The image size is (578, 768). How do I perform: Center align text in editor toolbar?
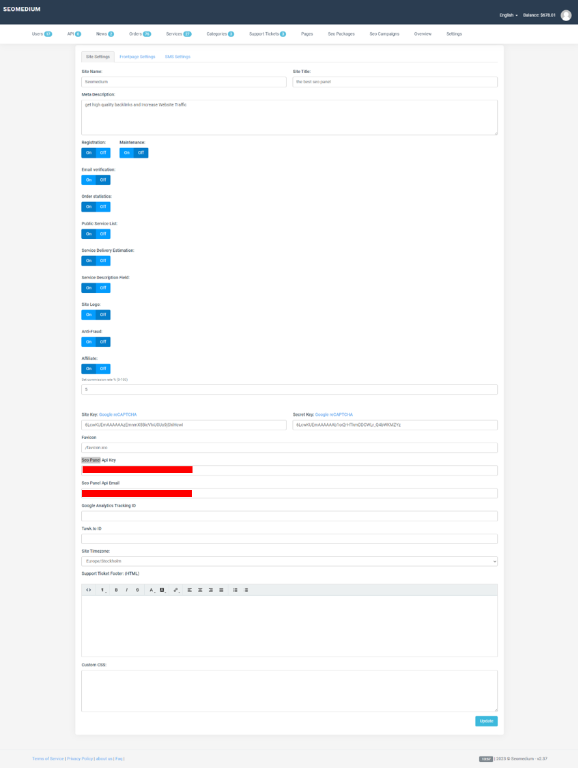[200, 590]
